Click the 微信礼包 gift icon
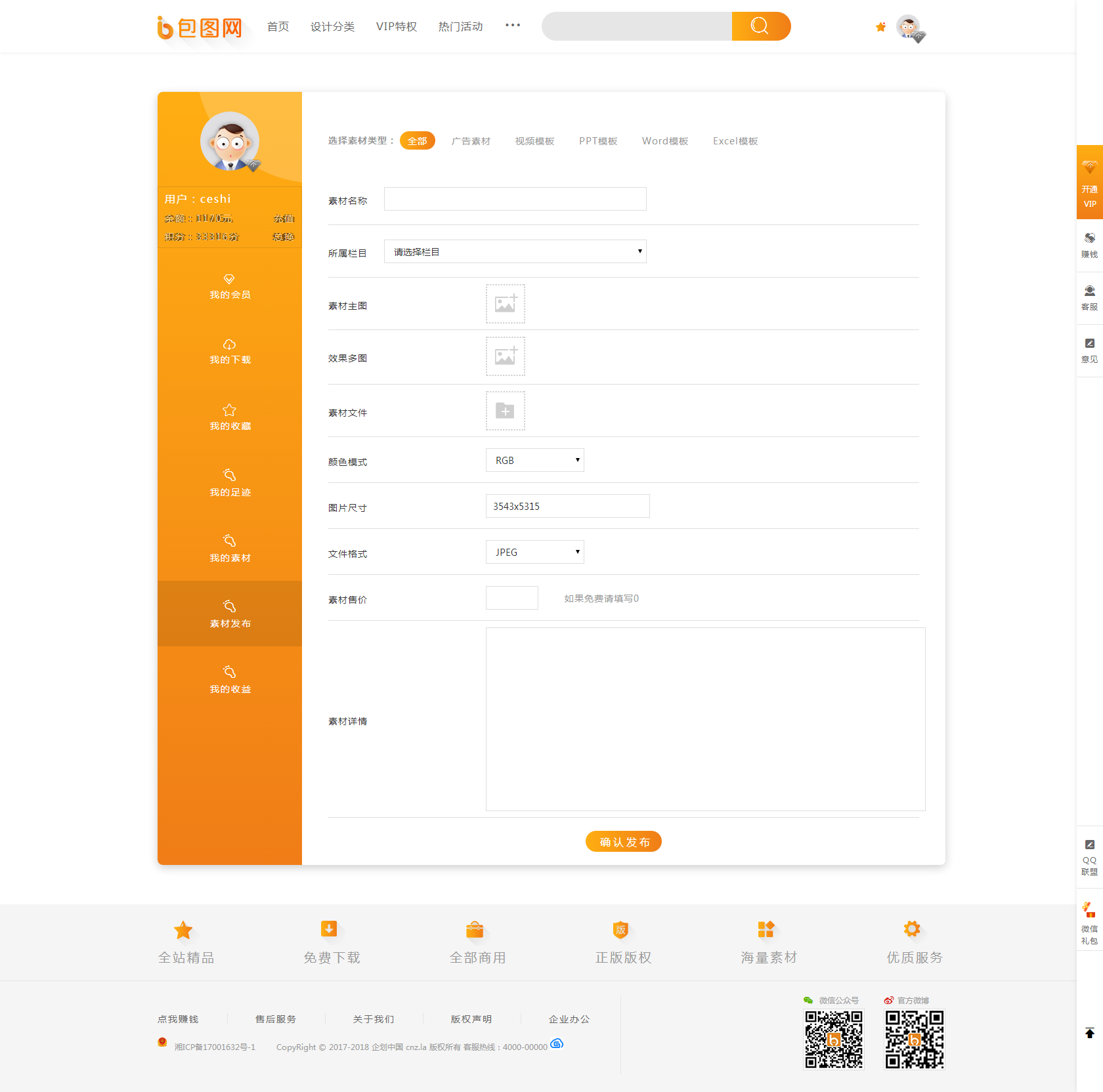 point(1089,910)
